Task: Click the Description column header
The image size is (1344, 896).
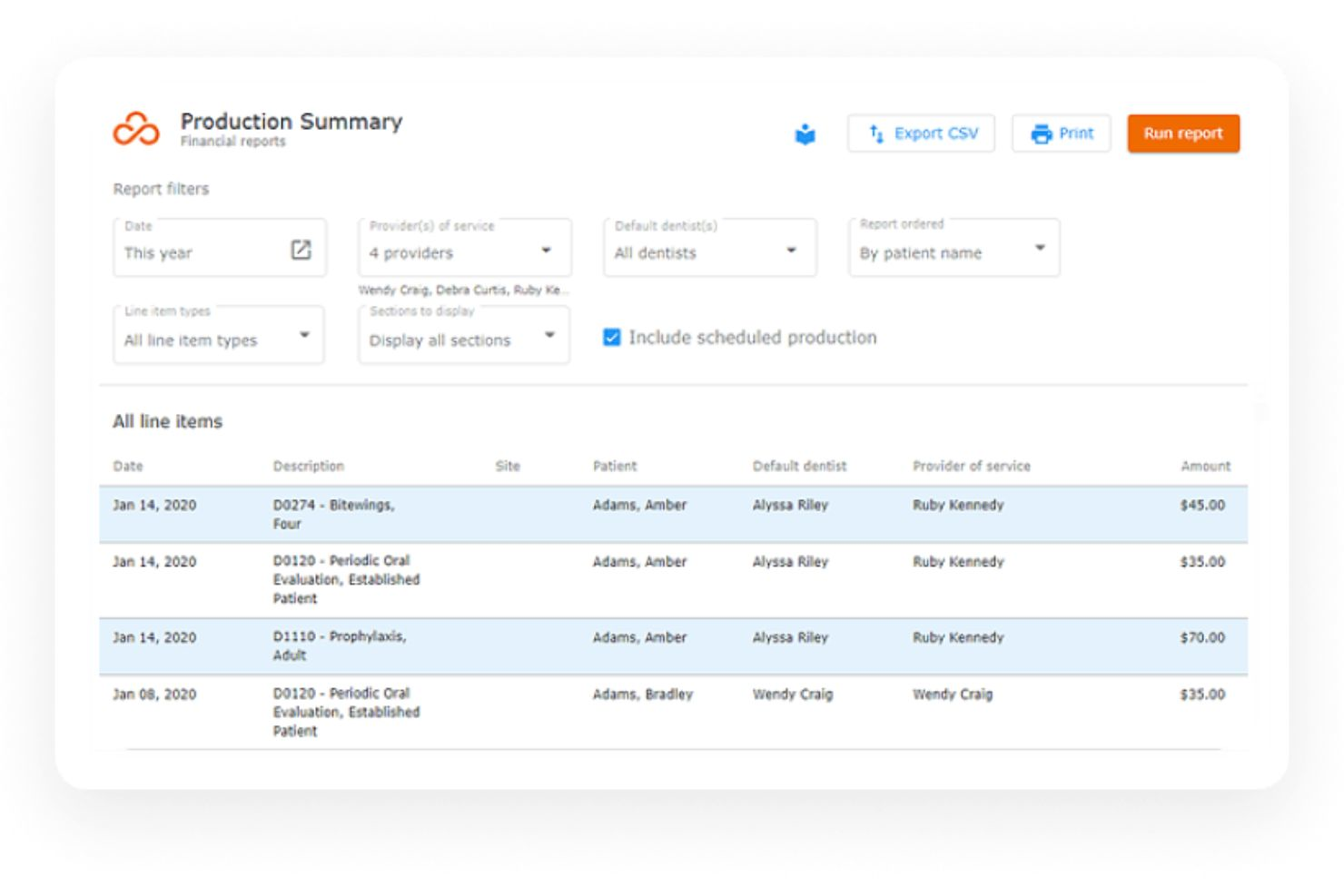Action: [x=309, y=466]
